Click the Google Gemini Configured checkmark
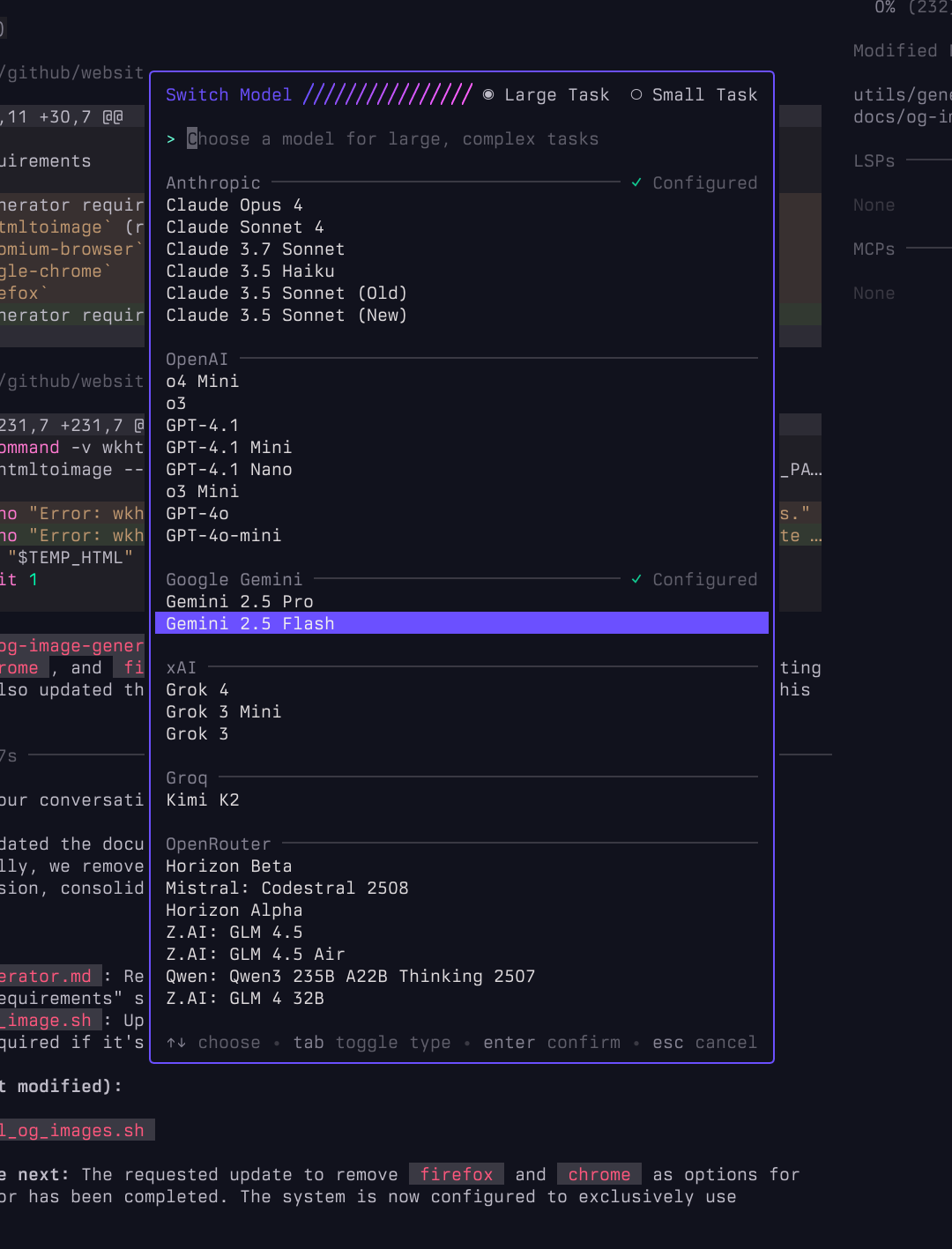Screen dimensions: 952x1249 (x=636, y=580)
